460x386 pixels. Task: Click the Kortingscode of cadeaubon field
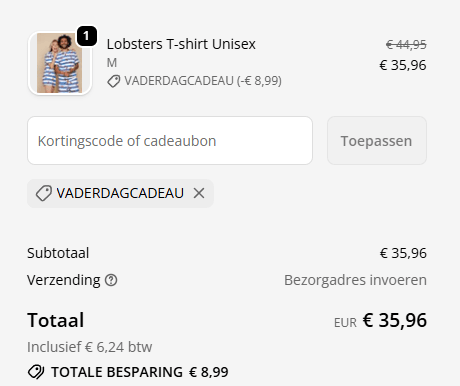(170, 140)
